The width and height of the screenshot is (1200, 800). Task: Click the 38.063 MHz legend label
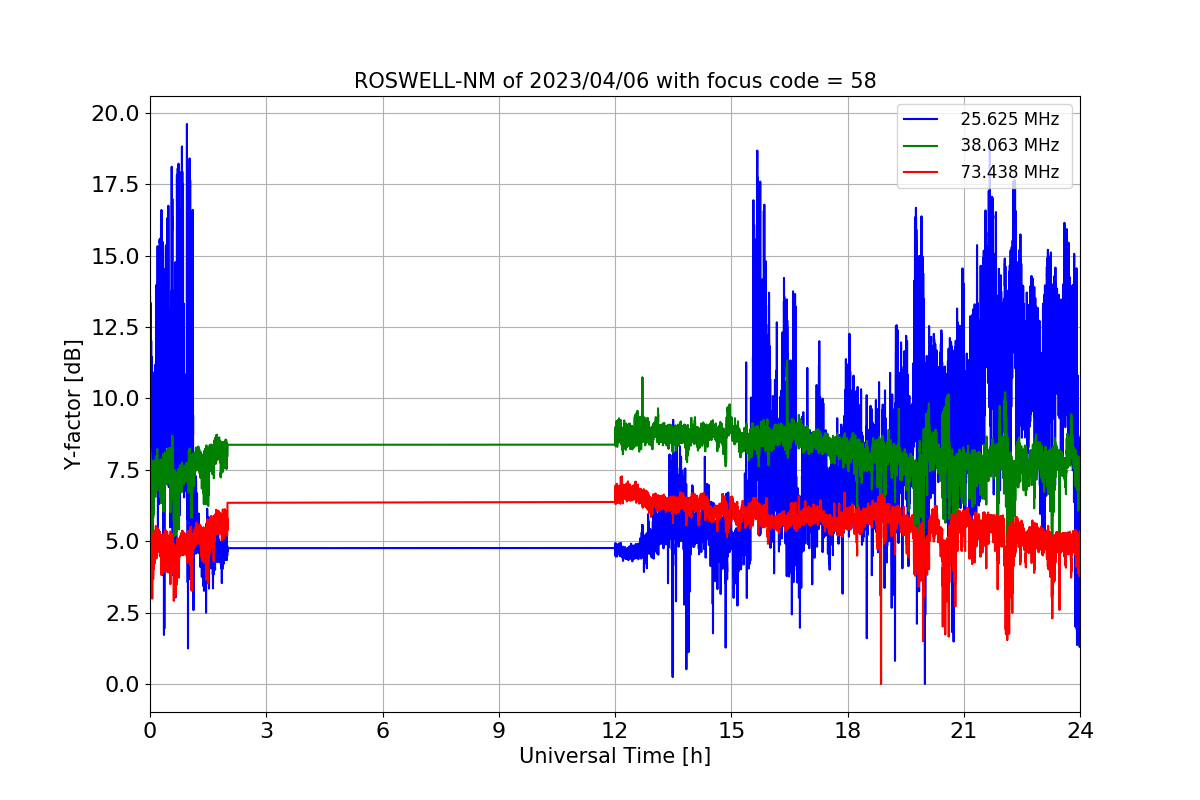1009,145
